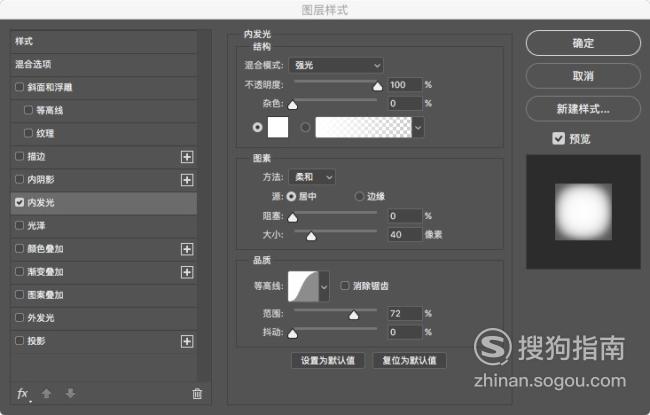Click the 不透明度 slider handle

click(378, 86)
